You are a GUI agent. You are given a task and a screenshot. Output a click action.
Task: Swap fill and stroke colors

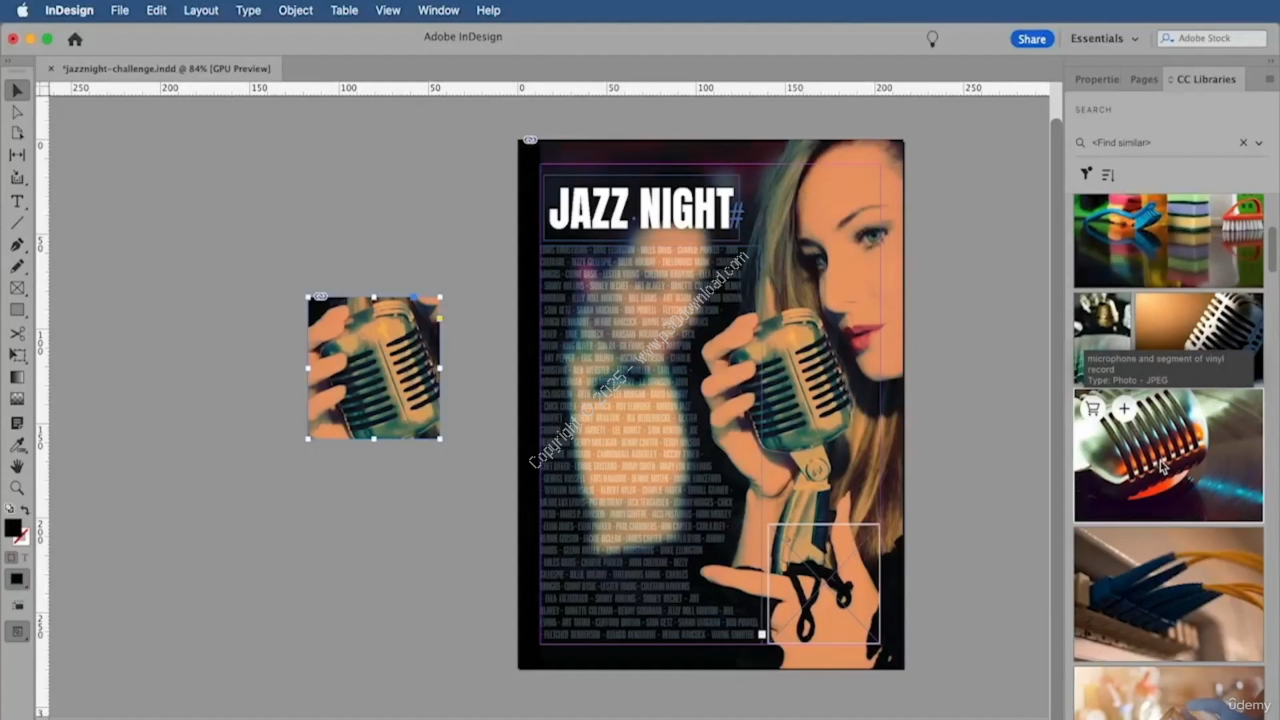pos(26,510)
